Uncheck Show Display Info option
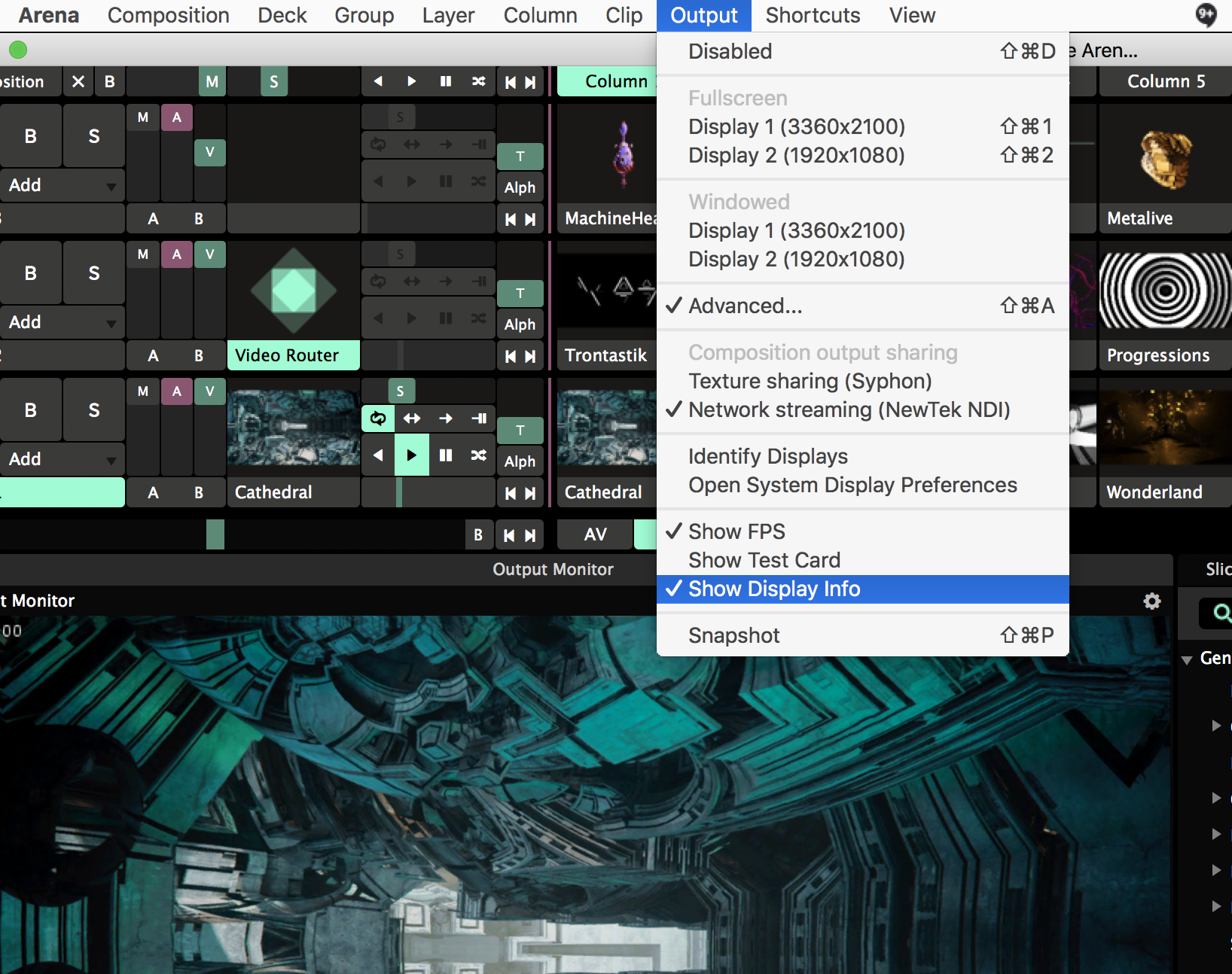Image resolution: width=1232 pixels, height=974 pixels. pos(774,589)
